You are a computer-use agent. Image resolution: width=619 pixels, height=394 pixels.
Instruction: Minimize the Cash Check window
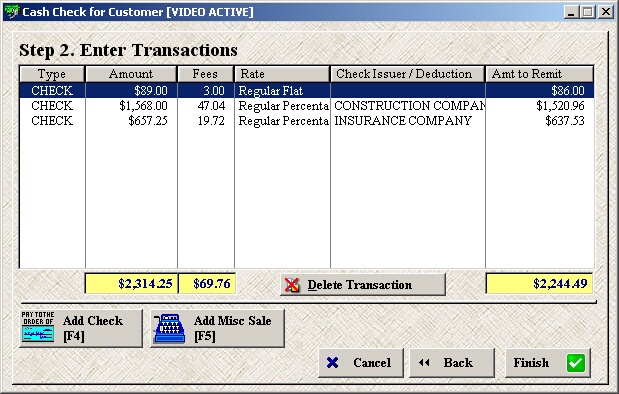click(x=570, y=12)
